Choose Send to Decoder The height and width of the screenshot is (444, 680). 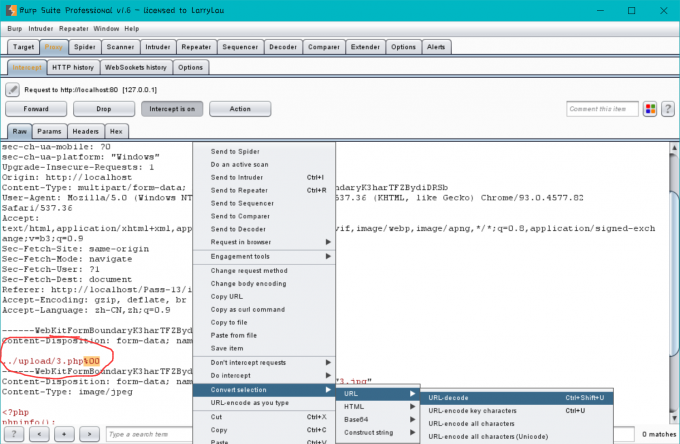click(x=264, y=229)
